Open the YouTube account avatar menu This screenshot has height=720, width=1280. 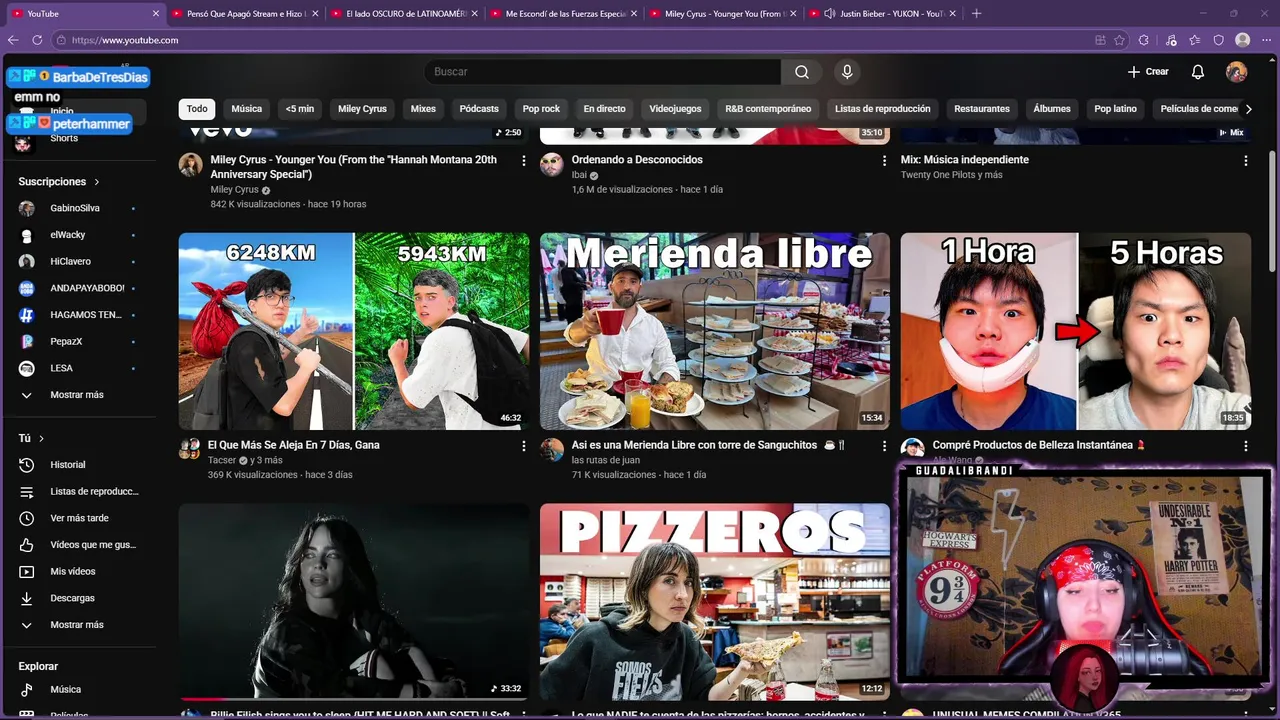1237,72
